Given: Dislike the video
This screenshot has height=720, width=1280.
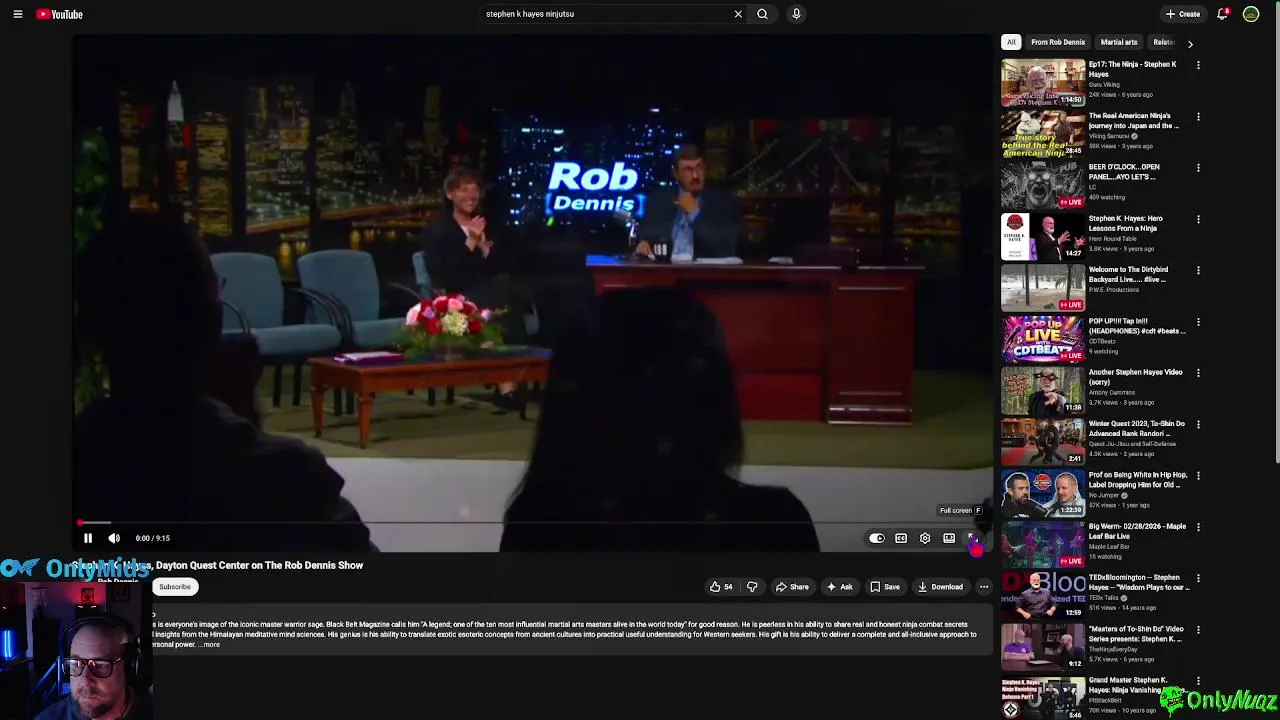Looking at the screenshot, I should (x=752, y=587).
